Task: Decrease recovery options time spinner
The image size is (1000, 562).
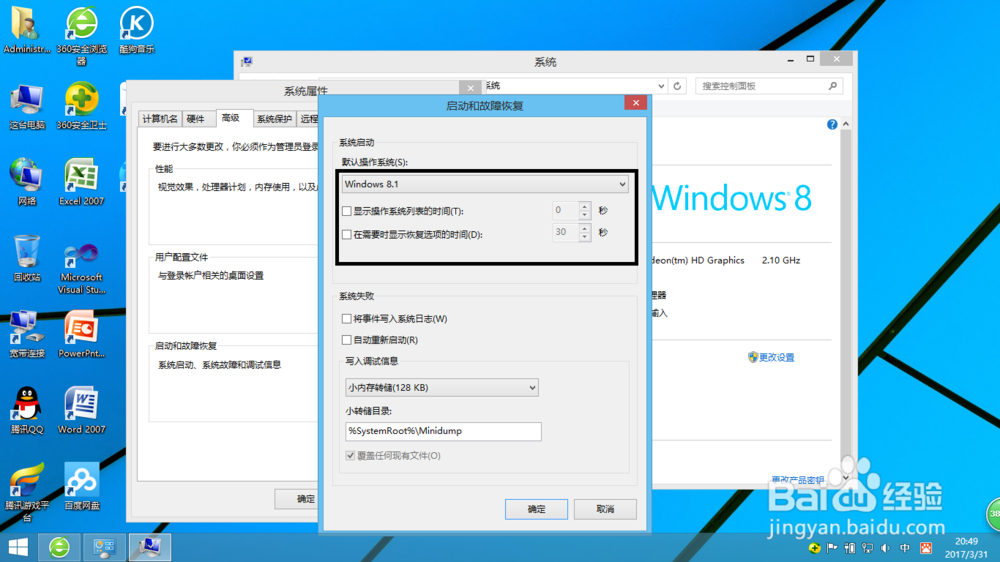Action: [584, 237]
